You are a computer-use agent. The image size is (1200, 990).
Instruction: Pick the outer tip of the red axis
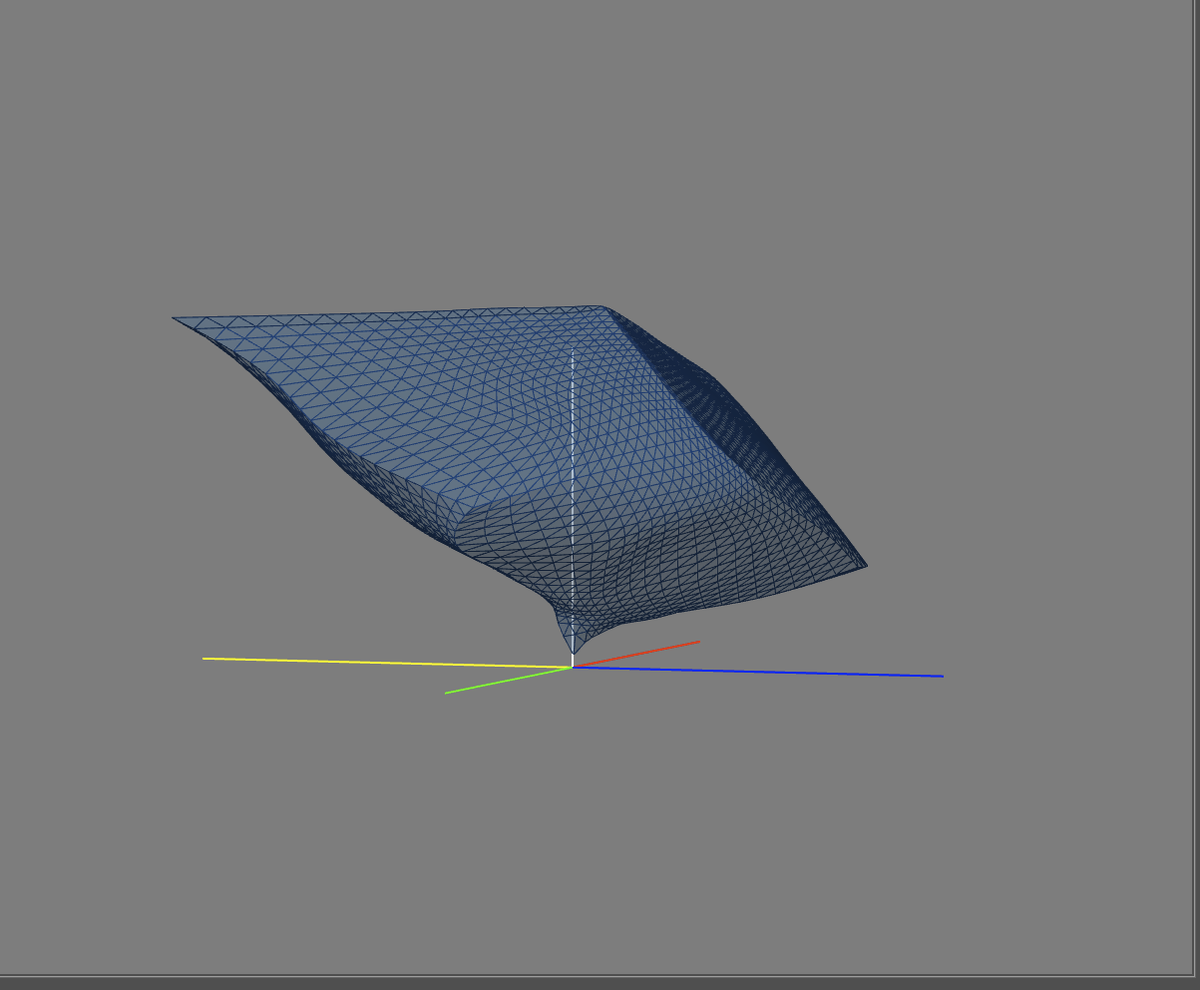(x=697, y=641)
